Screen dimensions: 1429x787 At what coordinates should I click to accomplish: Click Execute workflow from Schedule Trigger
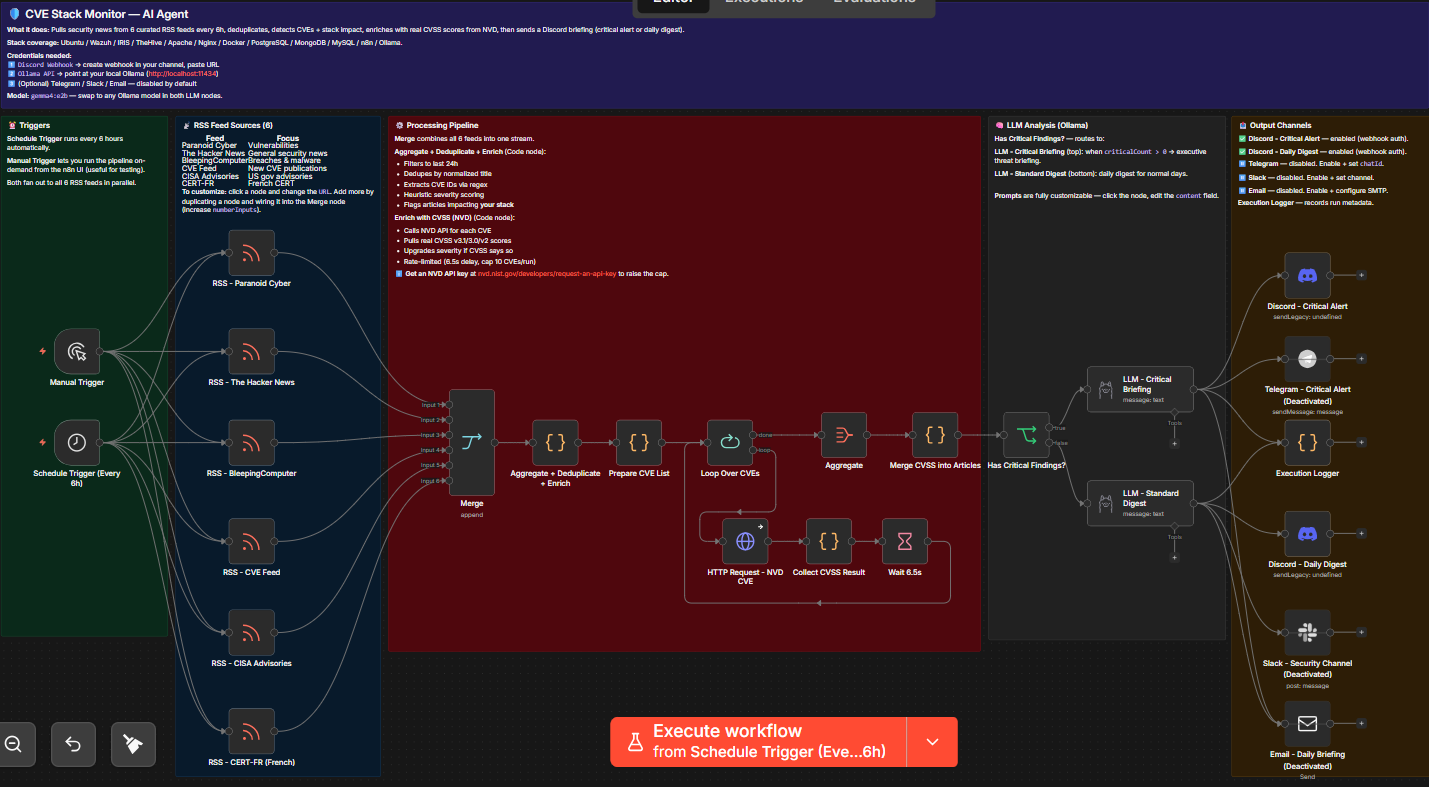pos(758,742)
